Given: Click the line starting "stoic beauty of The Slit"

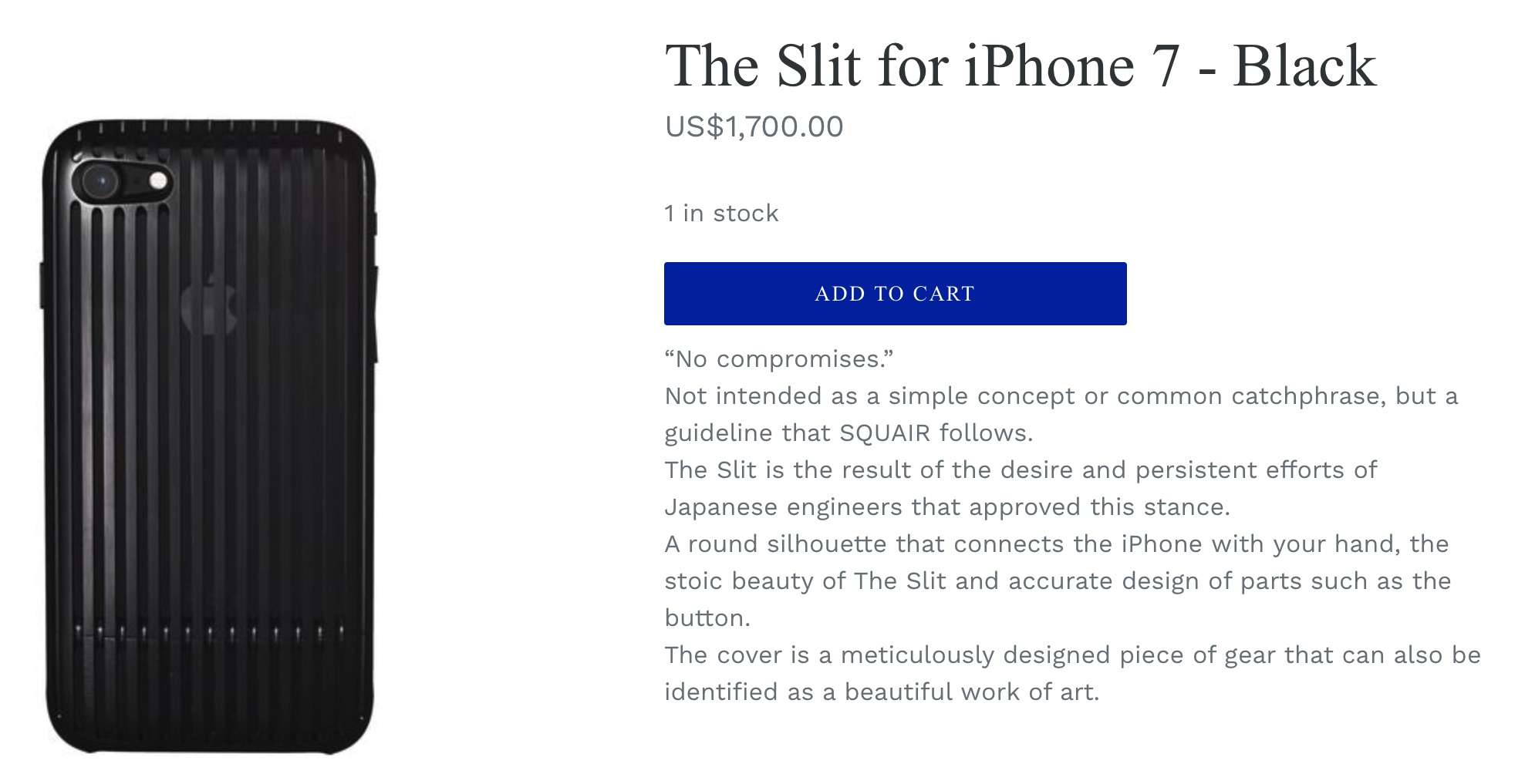Looking at the screenshot, I should 1057,581.
